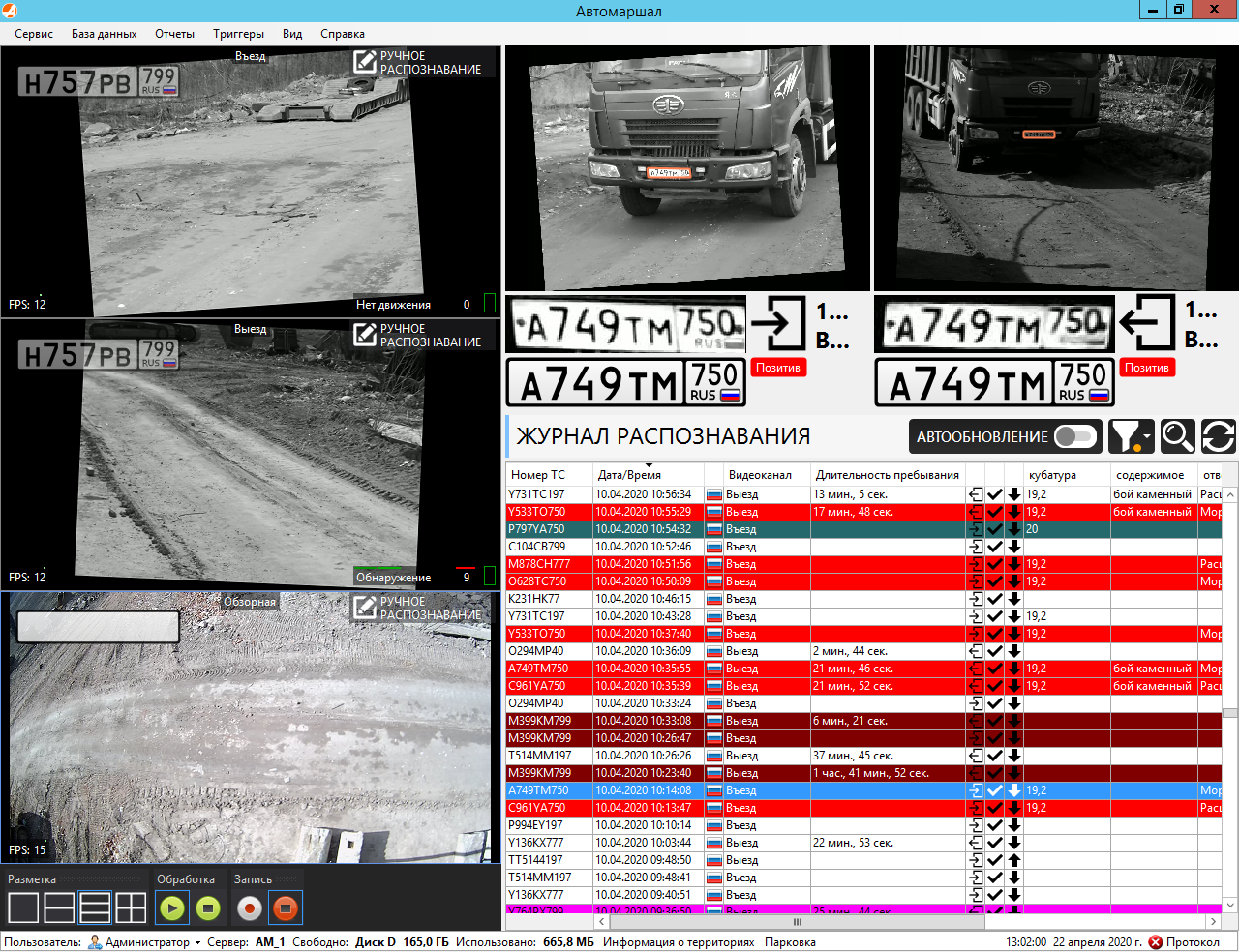Open the Триггеры menu

click(238, 34)
